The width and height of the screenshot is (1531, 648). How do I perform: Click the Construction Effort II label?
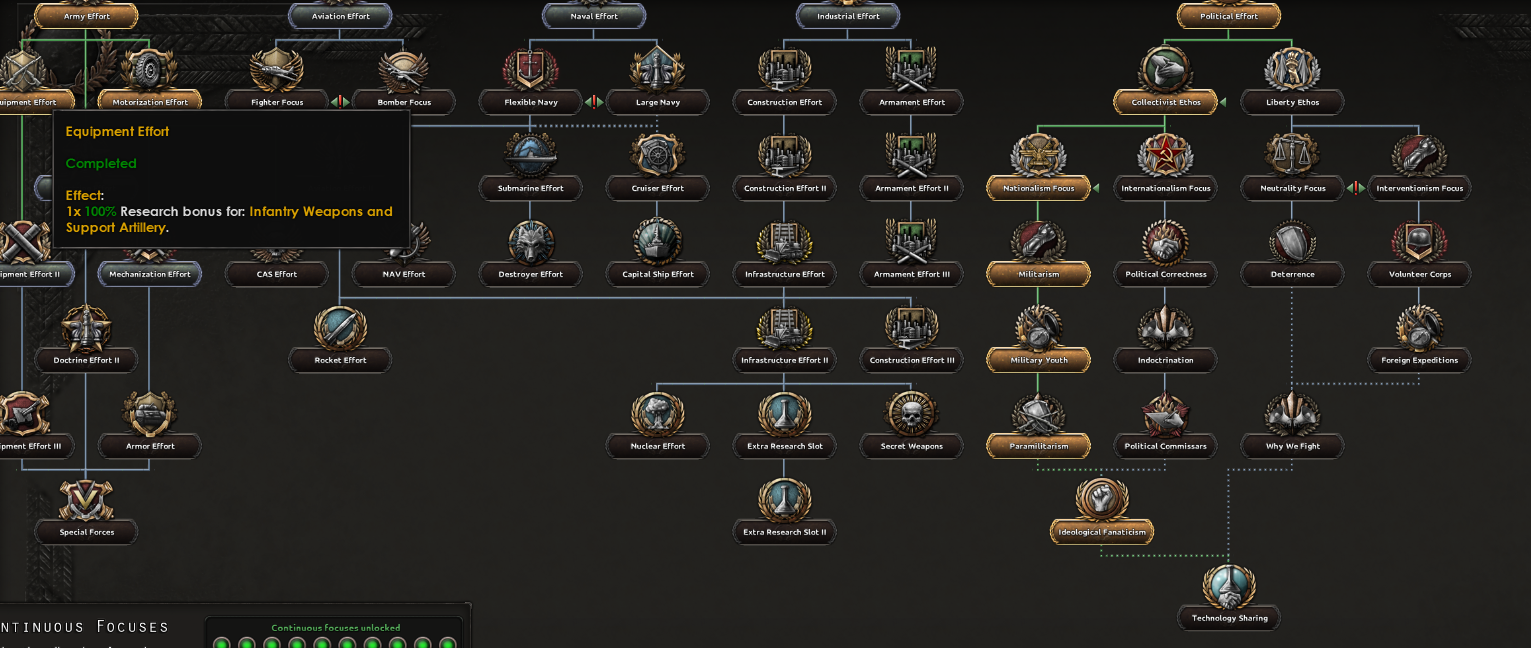(x=785, y=188)
